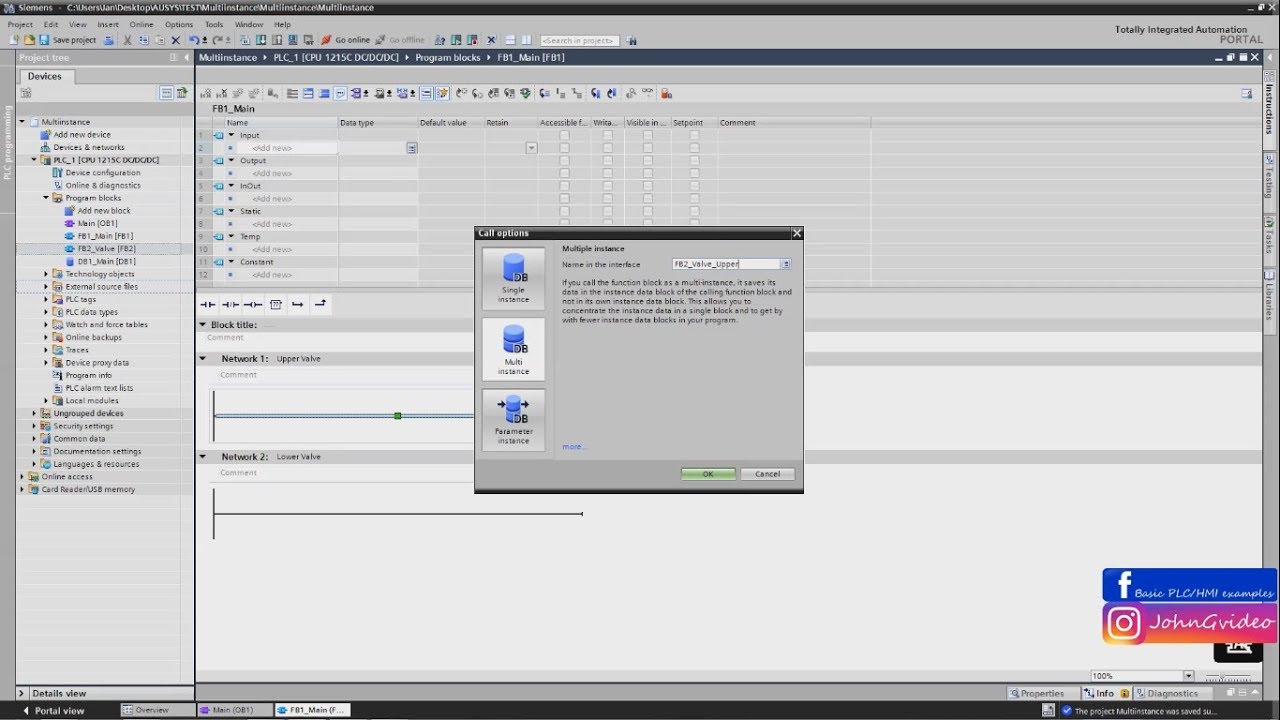Viewport: 1280px width, 720px height.
Task: Click Cancel in Call options dialog
Action: 768,474
